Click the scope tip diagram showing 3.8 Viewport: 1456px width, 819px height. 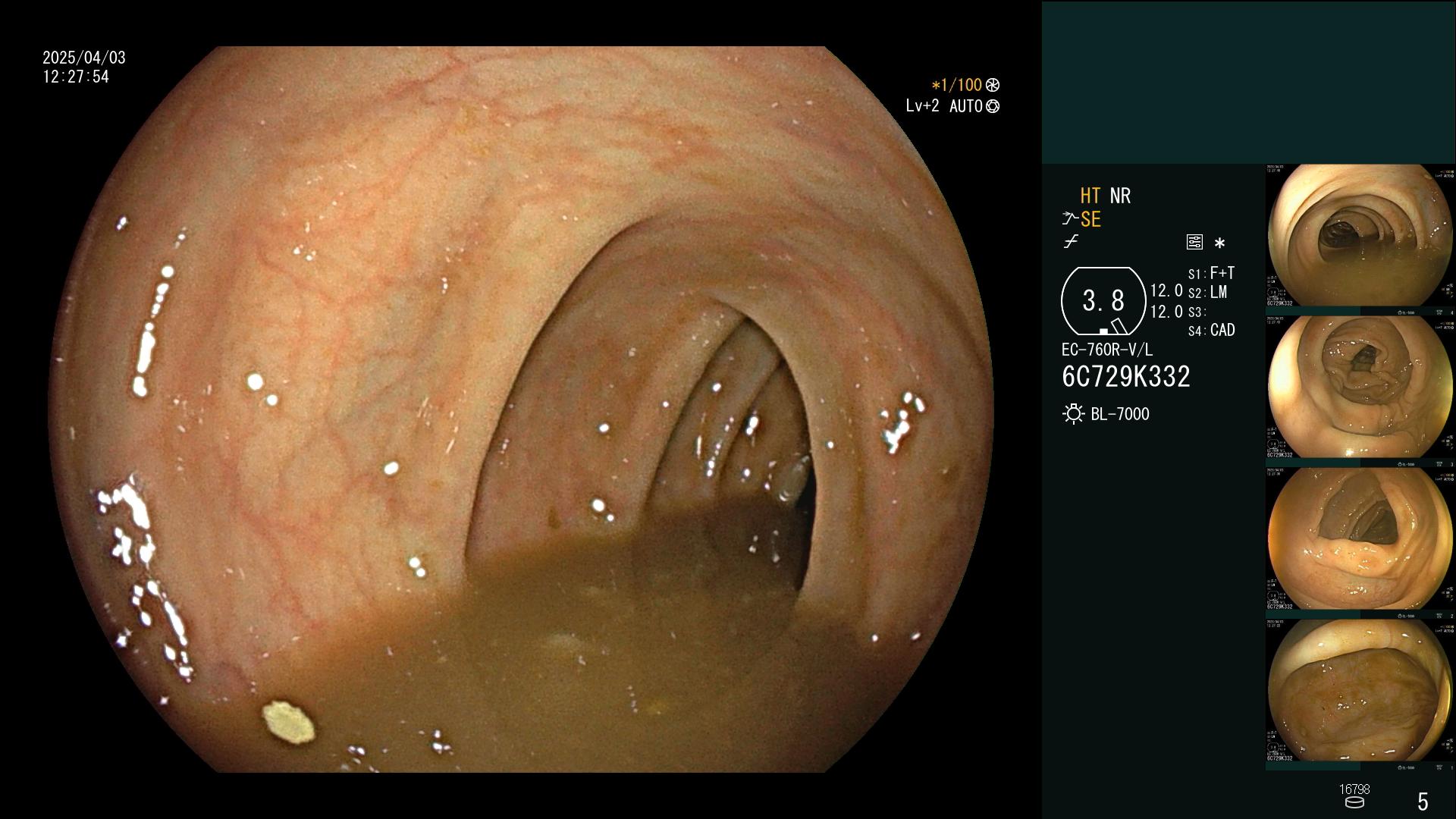point(1103,301)
